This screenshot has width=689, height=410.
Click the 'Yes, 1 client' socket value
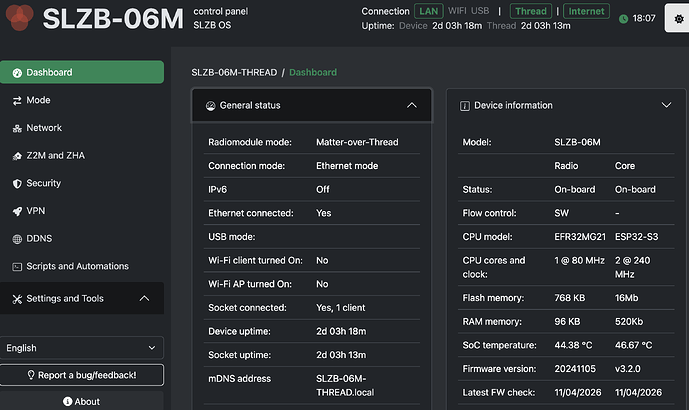[x=341, y=308]
